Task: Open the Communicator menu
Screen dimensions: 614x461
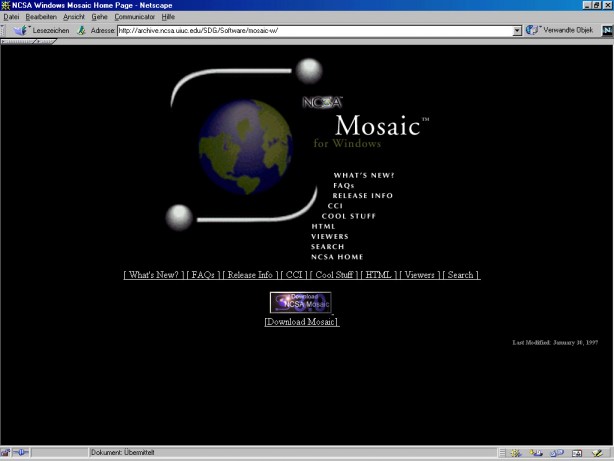Action: pos(134,17)
